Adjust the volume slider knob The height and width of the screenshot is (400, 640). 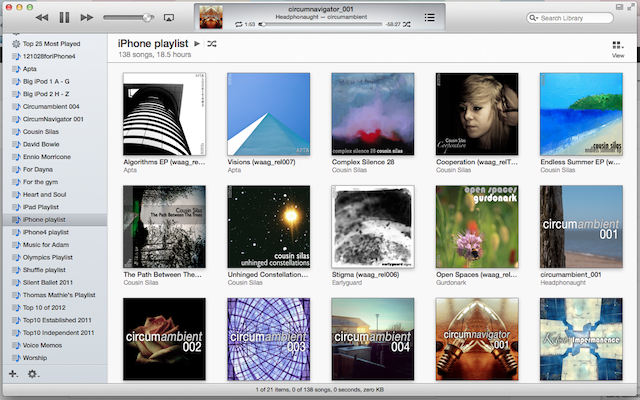click(147, 18)
